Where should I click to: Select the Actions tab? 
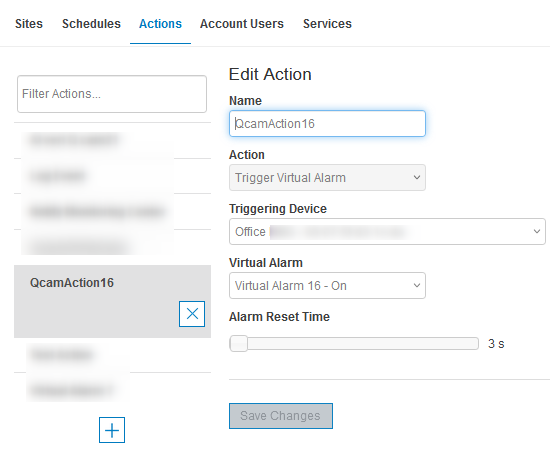[x=160, y=24]
